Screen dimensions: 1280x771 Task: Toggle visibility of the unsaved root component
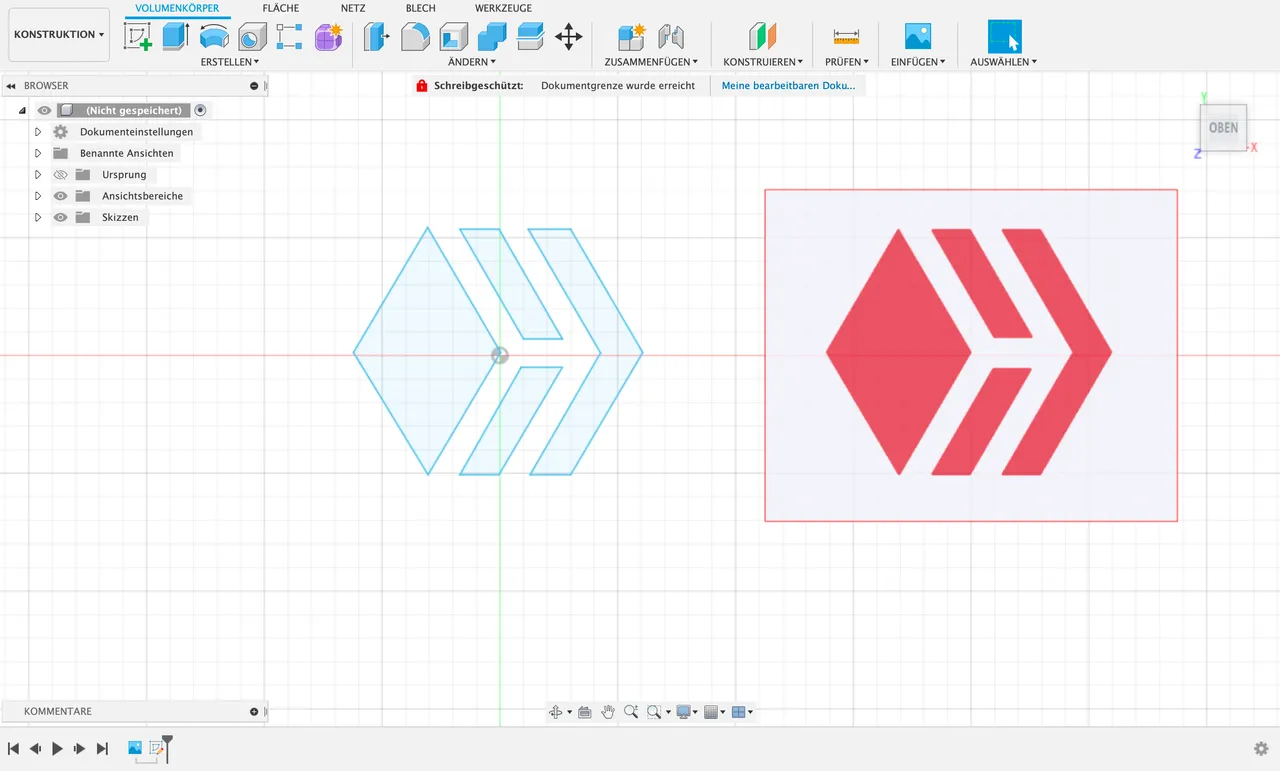(44, 110)
